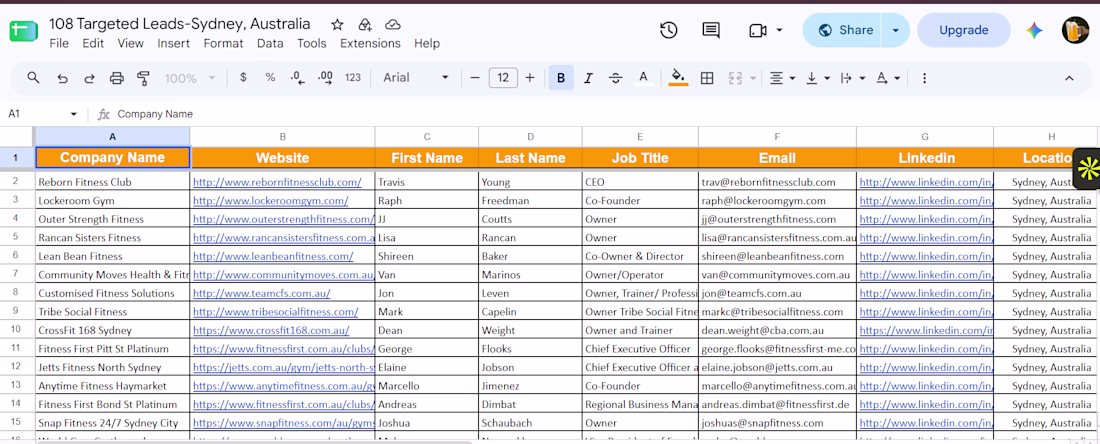This screenshot has height=444, width=1100.
Task: Open Meet call options arrow
Action: point(779,30)
